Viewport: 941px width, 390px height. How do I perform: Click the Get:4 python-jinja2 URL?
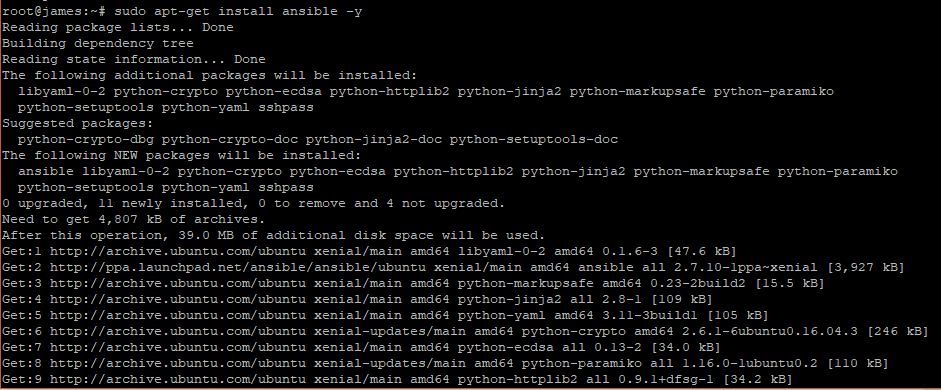[178, 299]
